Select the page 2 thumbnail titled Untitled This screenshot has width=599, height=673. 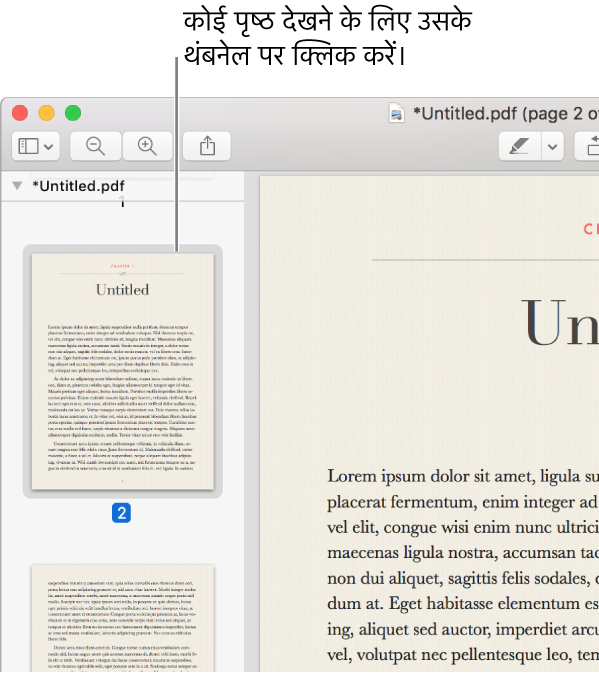[x=123, y=371]
